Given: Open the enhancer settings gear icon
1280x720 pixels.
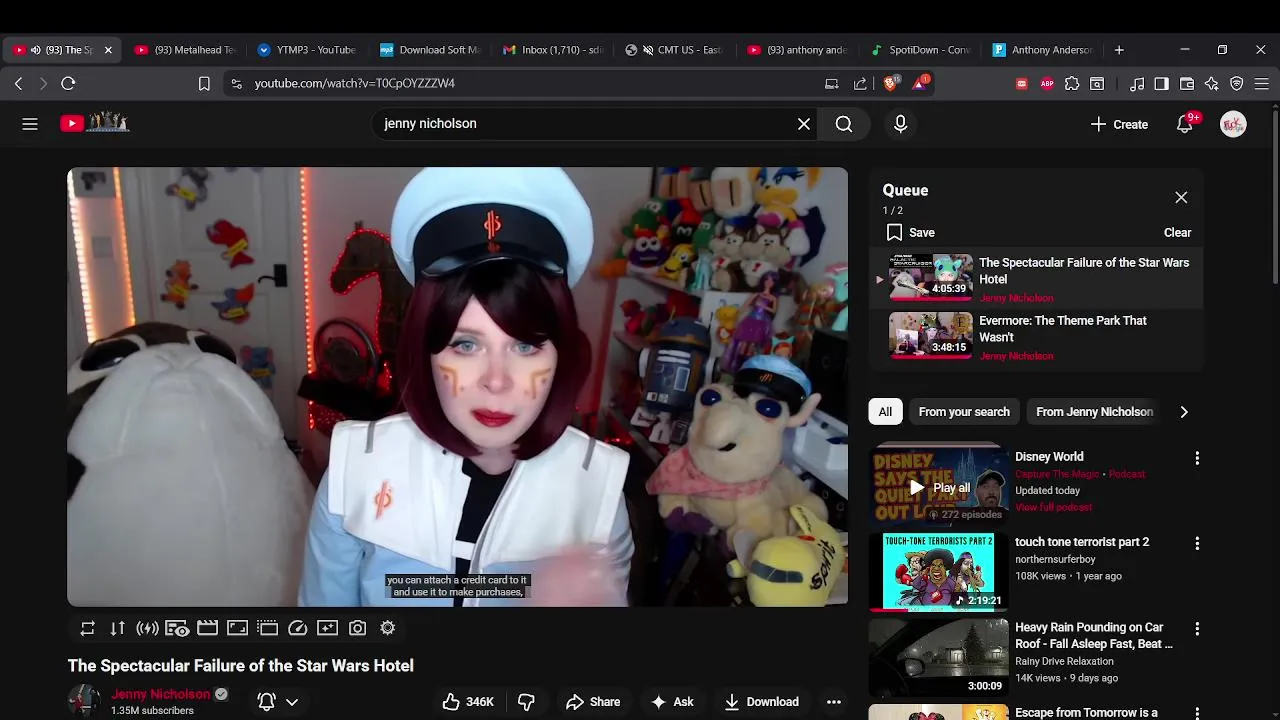Looking at the screenshot, I should 387,628.
